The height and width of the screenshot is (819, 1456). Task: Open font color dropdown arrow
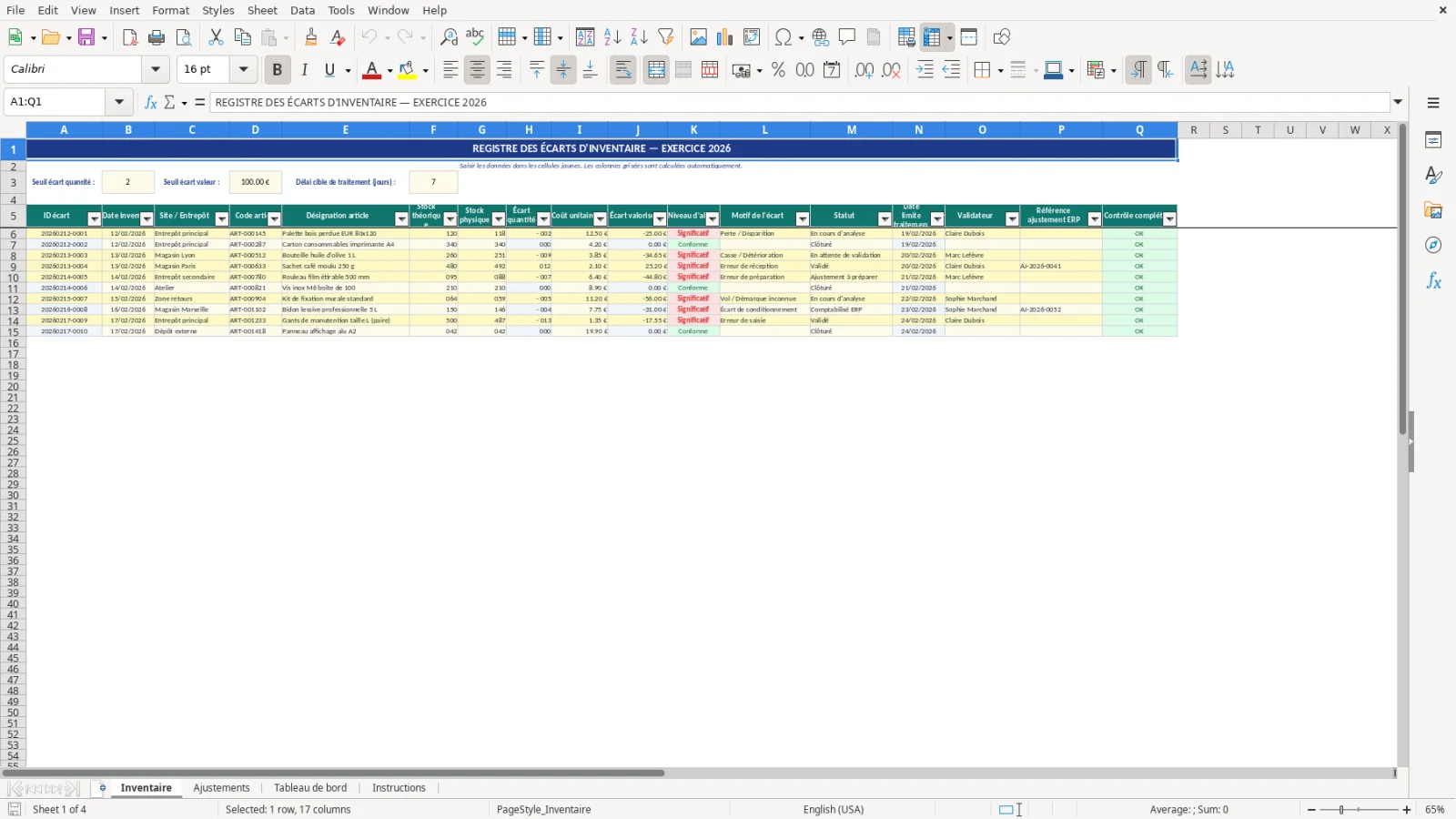coord(389,70)
